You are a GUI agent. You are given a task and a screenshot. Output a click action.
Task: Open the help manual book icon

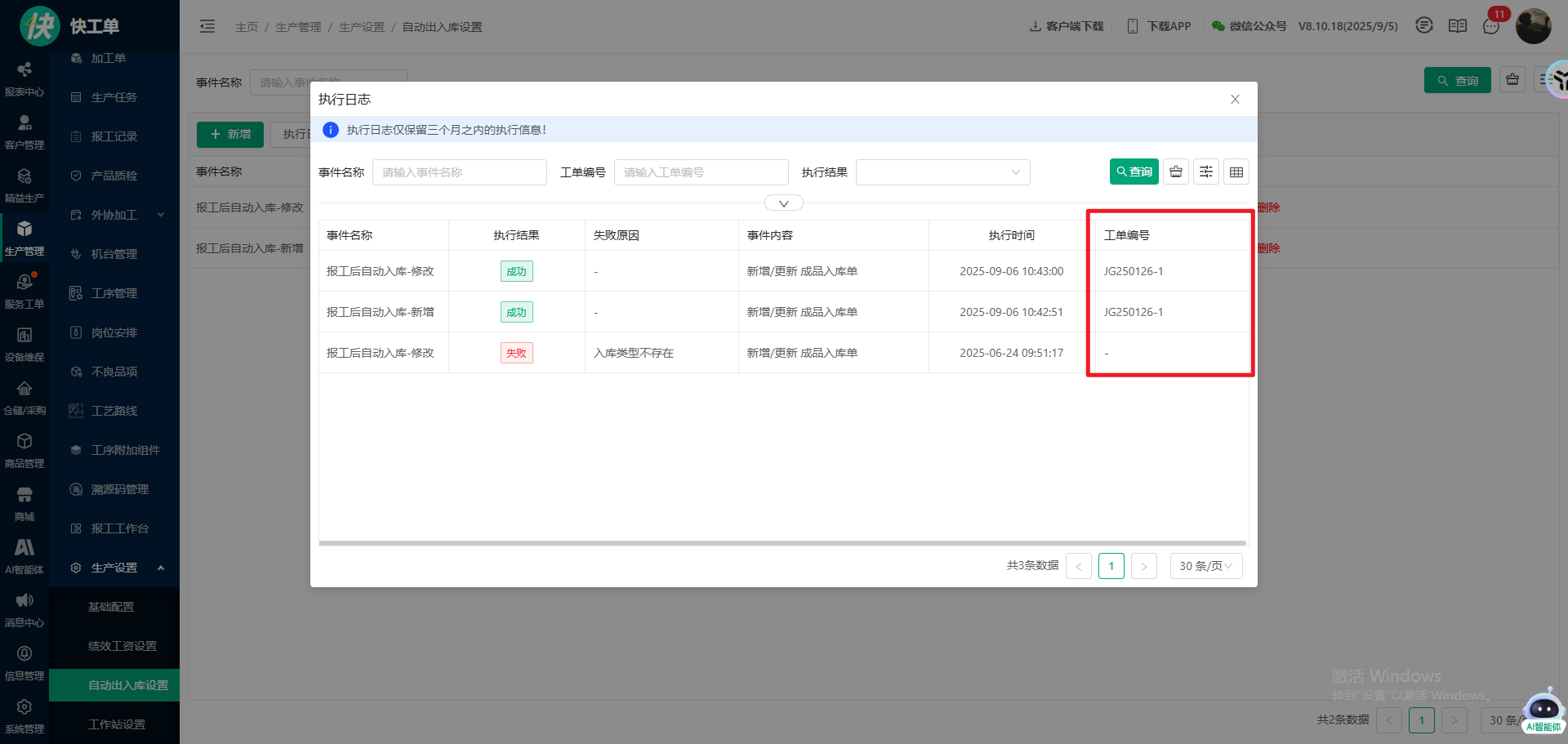pyautogui.click(x=1457, y=26)
